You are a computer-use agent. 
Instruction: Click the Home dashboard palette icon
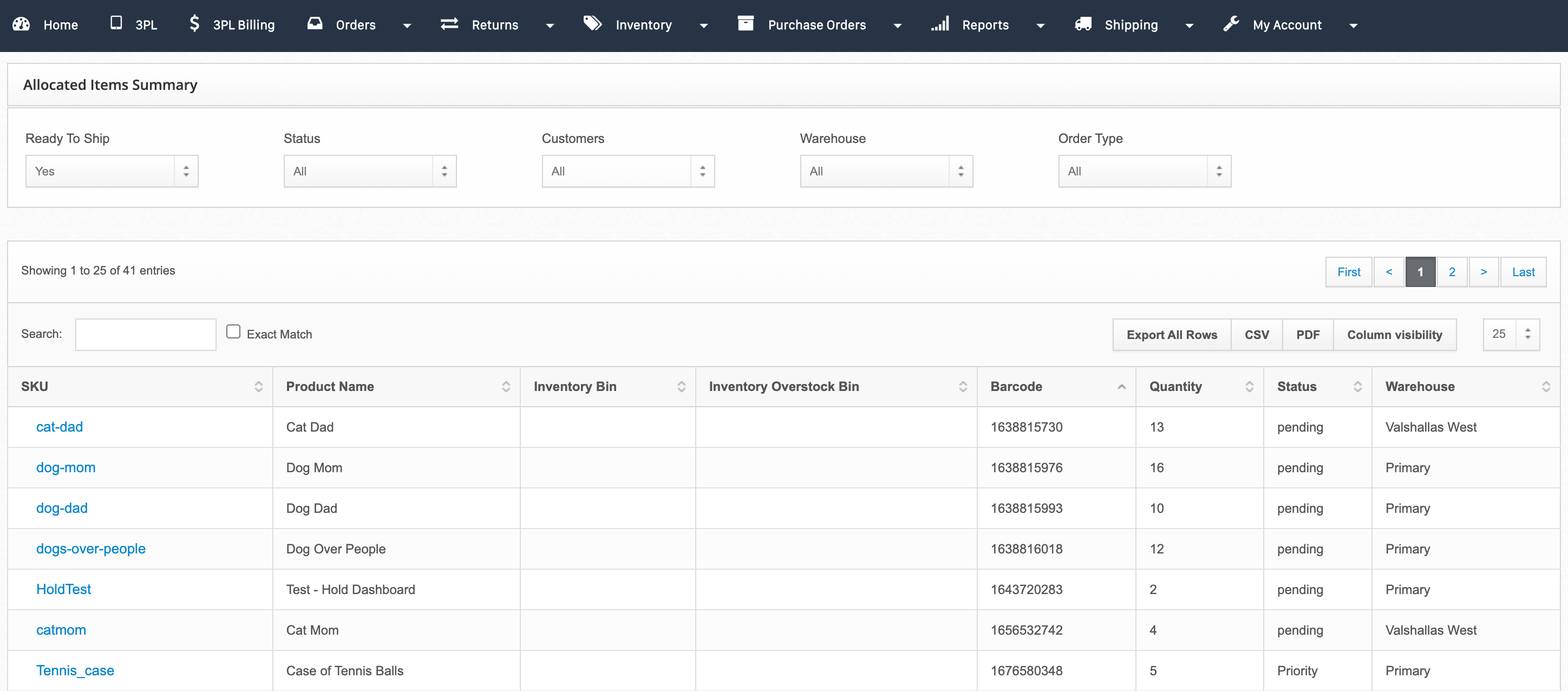pyautogui.click(x=21, y=24)
